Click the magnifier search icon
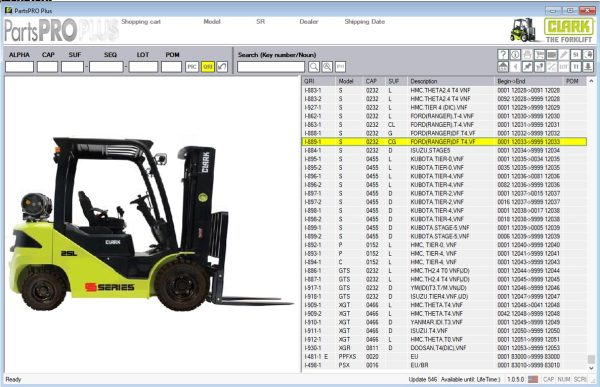This screenshot has width=600, height=387. [x=314, y=67]
